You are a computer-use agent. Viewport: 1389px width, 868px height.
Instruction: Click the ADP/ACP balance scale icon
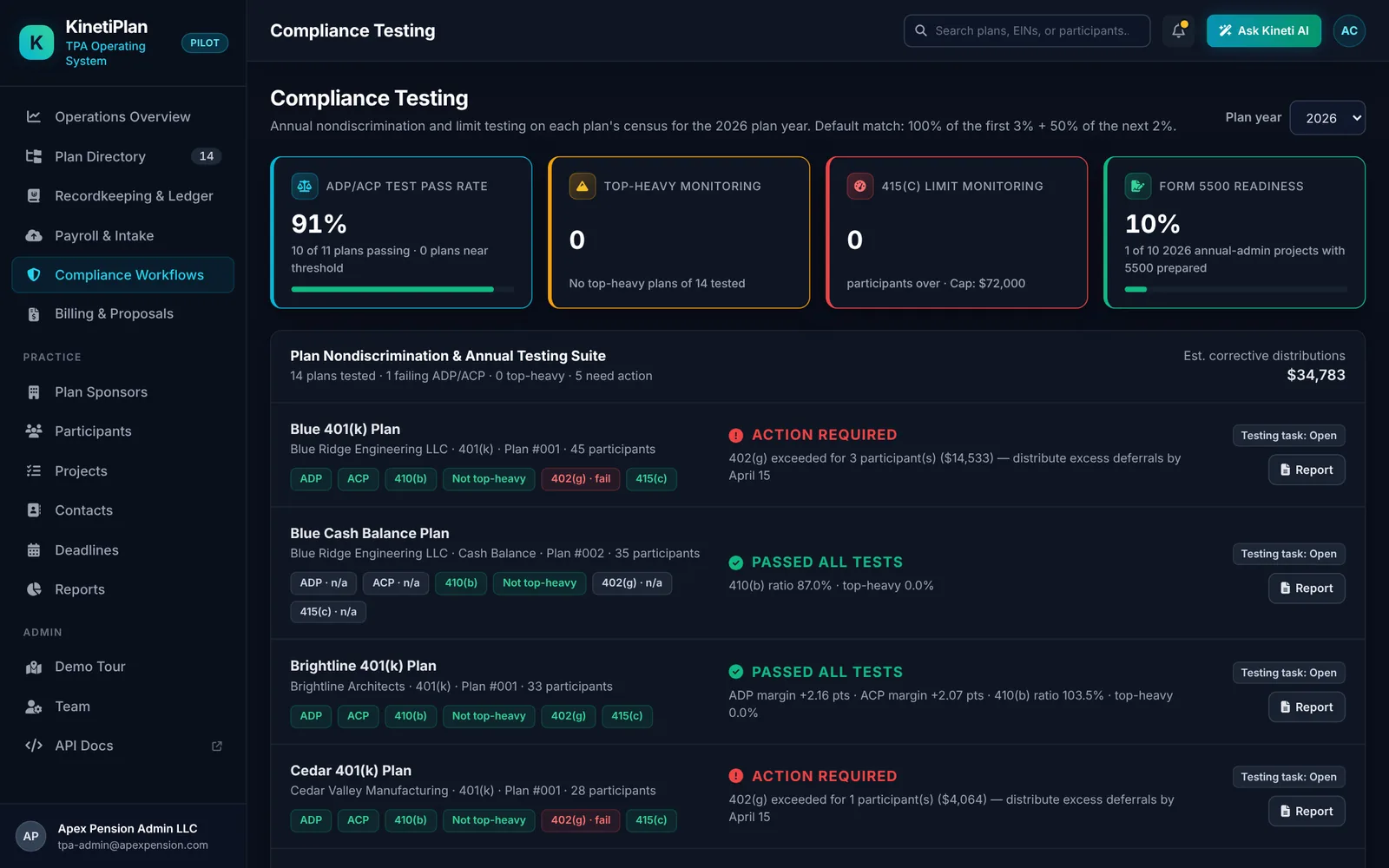coord(305,186)
